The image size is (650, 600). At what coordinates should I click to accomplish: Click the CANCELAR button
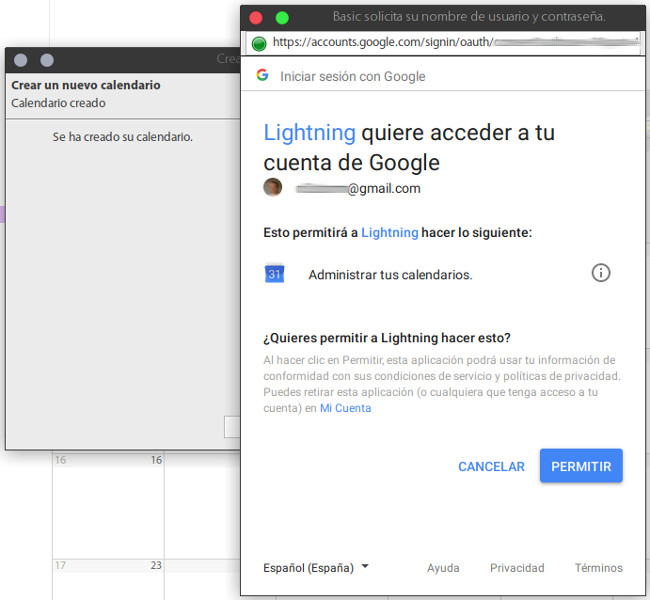coord(491,466)
